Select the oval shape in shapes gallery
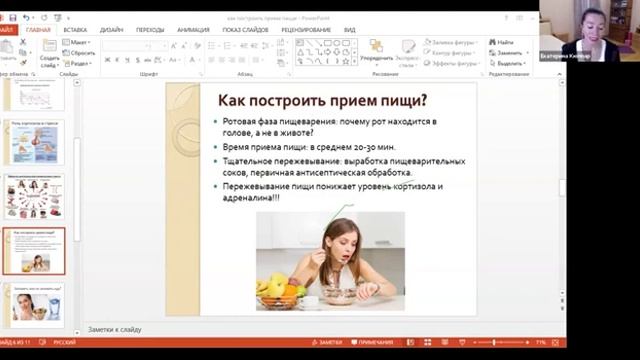640x360 pixels. pyautogui.click(x=337, y=43)
